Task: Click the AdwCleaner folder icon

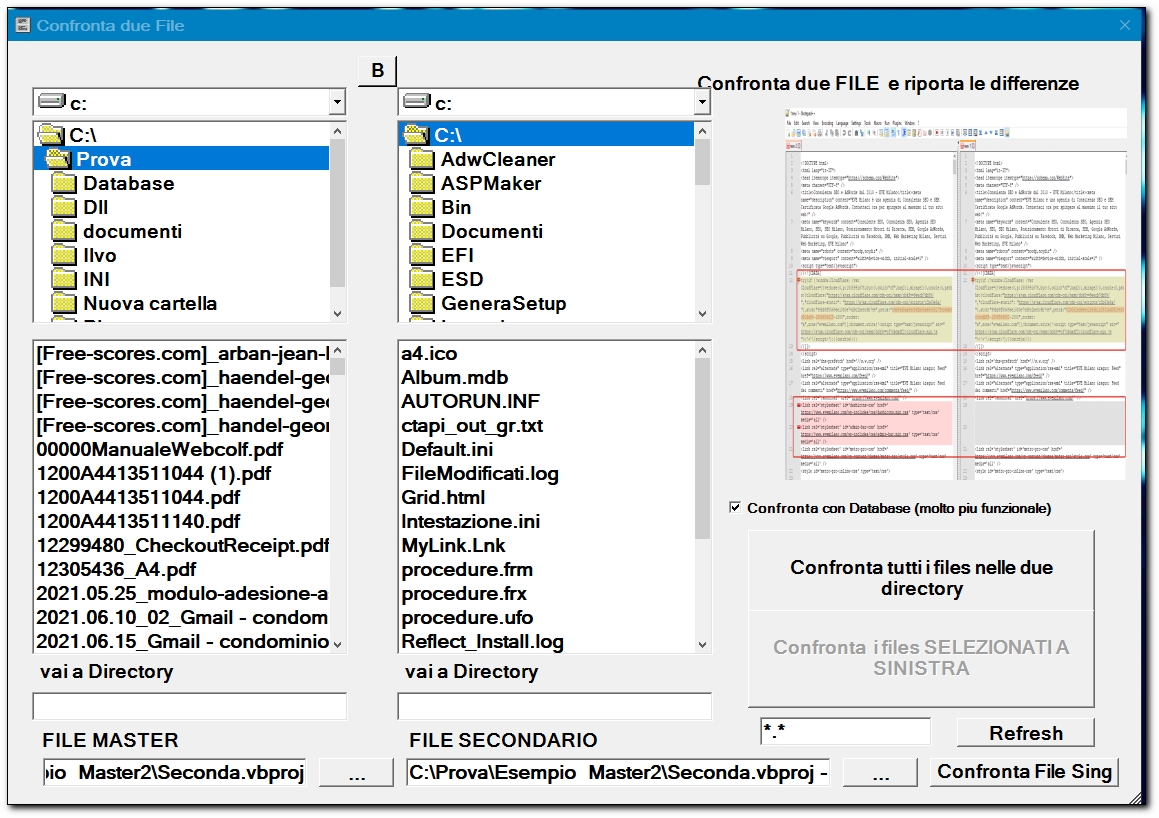Action: 422,159
